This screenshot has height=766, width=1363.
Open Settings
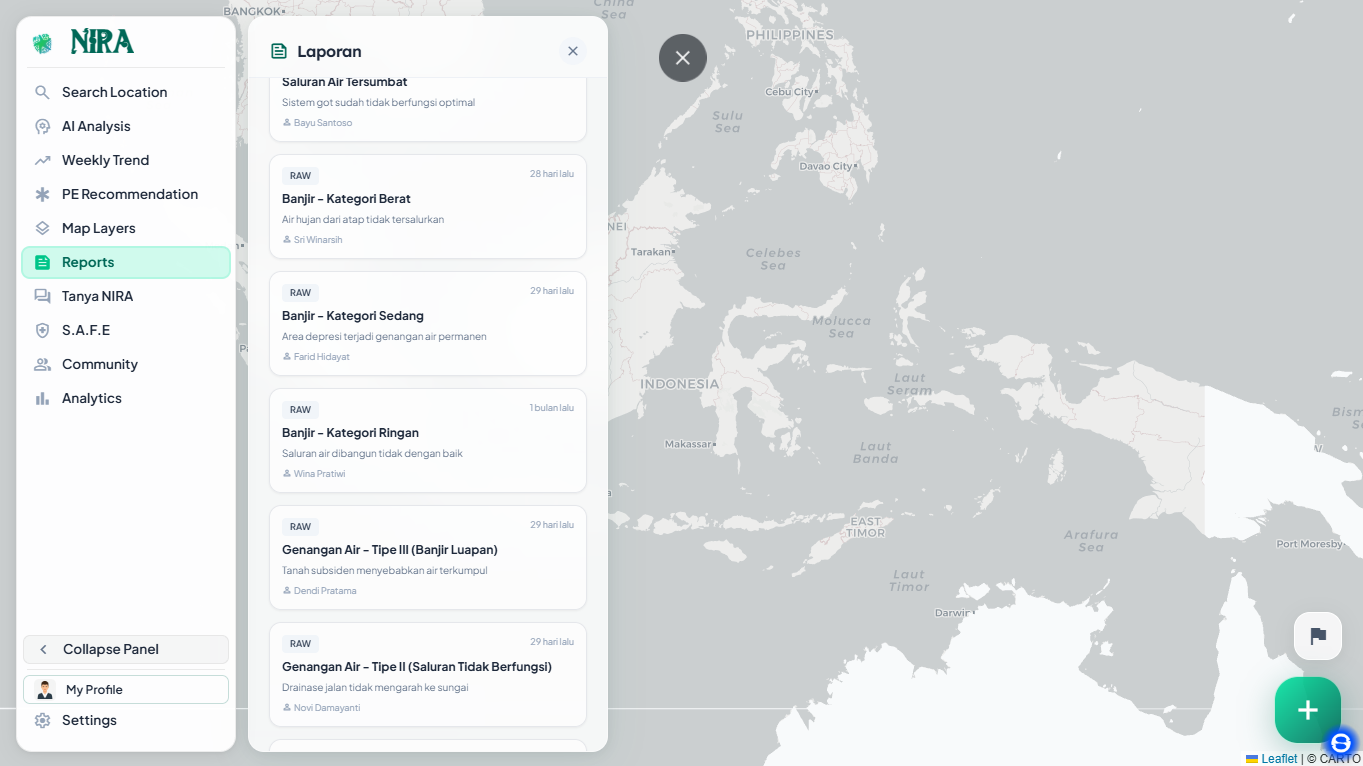[126, 720]
